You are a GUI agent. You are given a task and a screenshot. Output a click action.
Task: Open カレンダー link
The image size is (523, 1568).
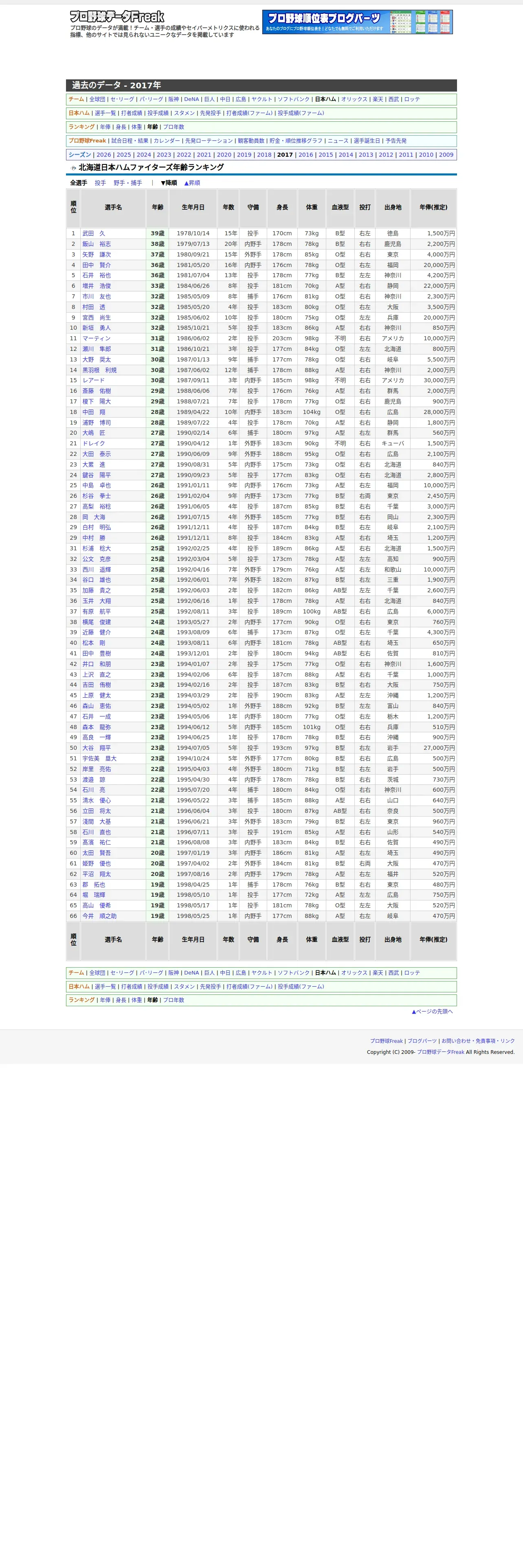coord(167,141)
